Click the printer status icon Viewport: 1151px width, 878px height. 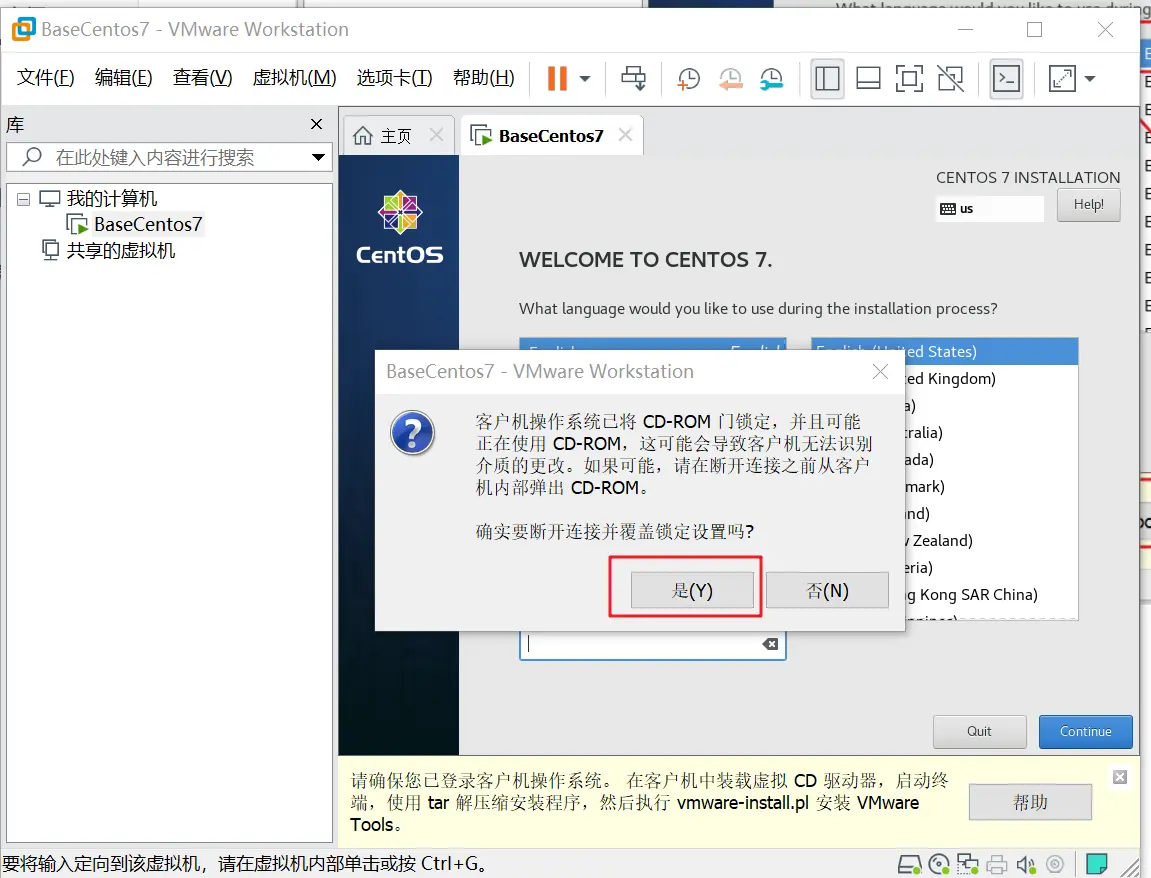(997, 865)
